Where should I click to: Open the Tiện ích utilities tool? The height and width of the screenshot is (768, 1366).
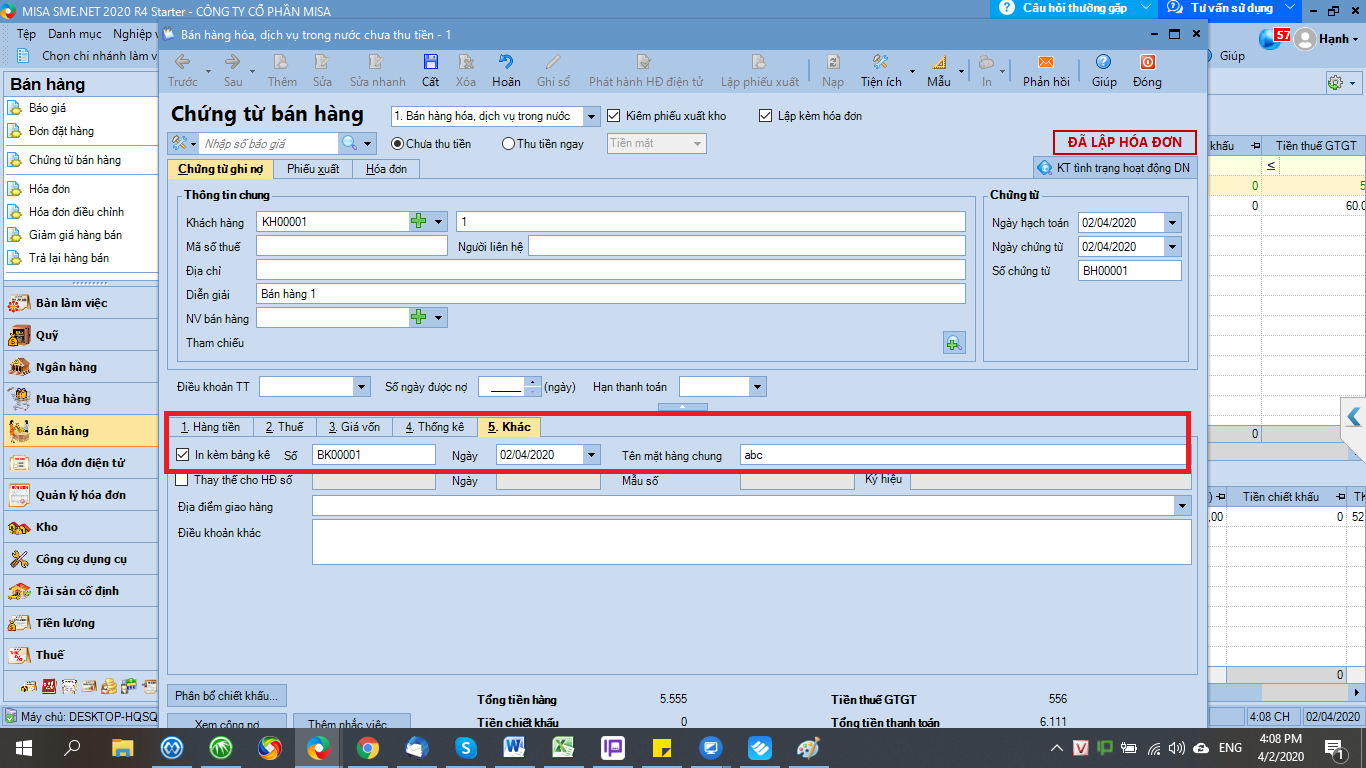880,70
